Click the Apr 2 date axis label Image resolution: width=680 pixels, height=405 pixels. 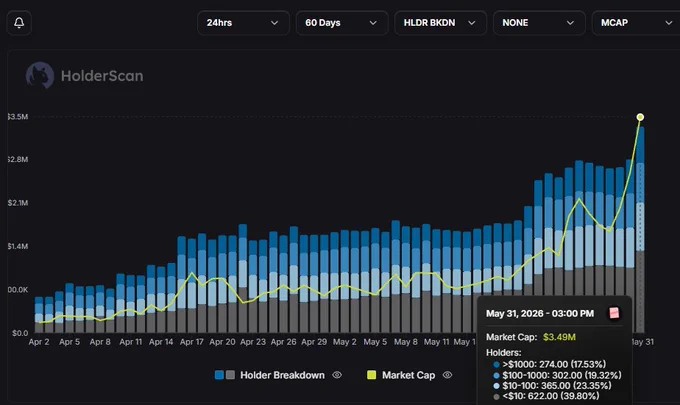(x=39, y=342)
